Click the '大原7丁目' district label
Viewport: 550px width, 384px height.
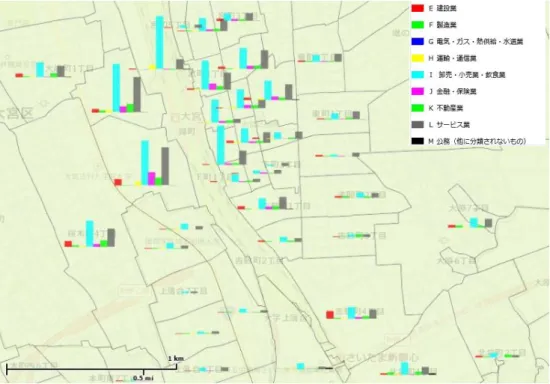[468, 208]
